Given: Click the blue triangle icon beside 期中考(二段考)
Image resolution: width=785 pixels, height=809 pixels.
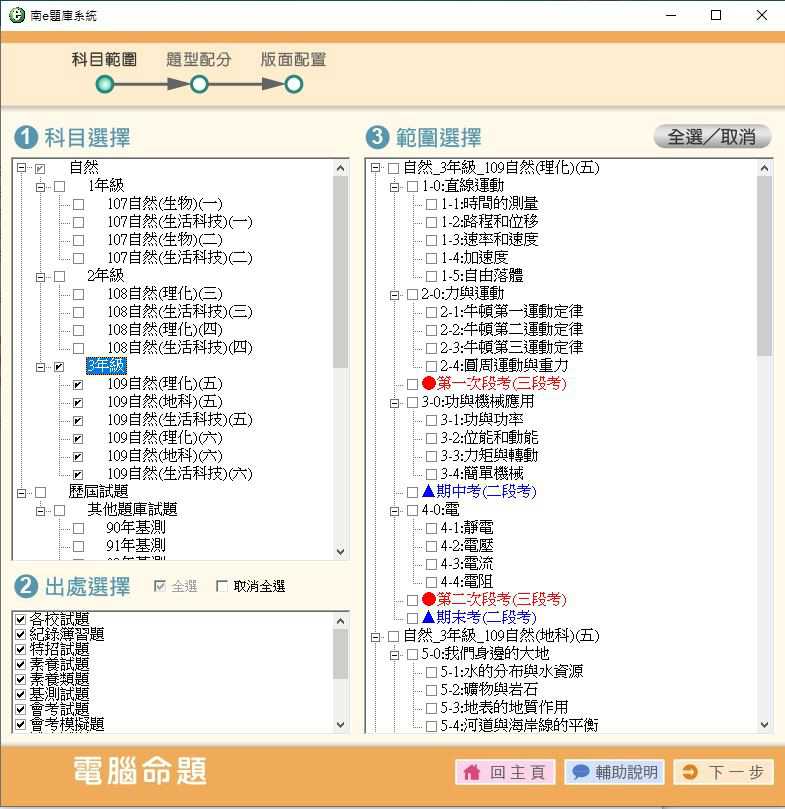Looking at the screenshot, I should pos(428,491).
